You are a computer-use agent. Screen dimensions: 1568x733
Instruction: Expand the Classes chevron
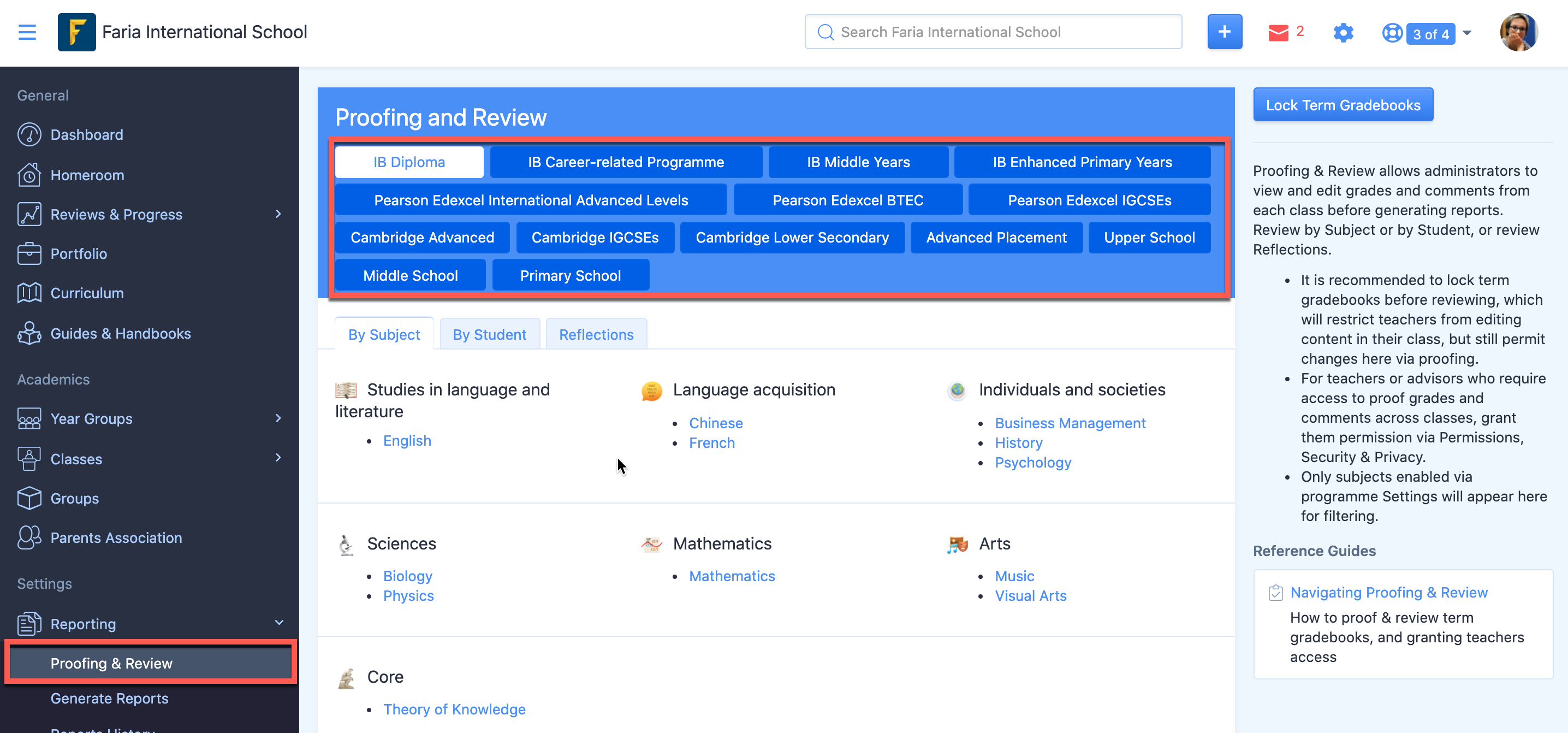click(279, 457)
